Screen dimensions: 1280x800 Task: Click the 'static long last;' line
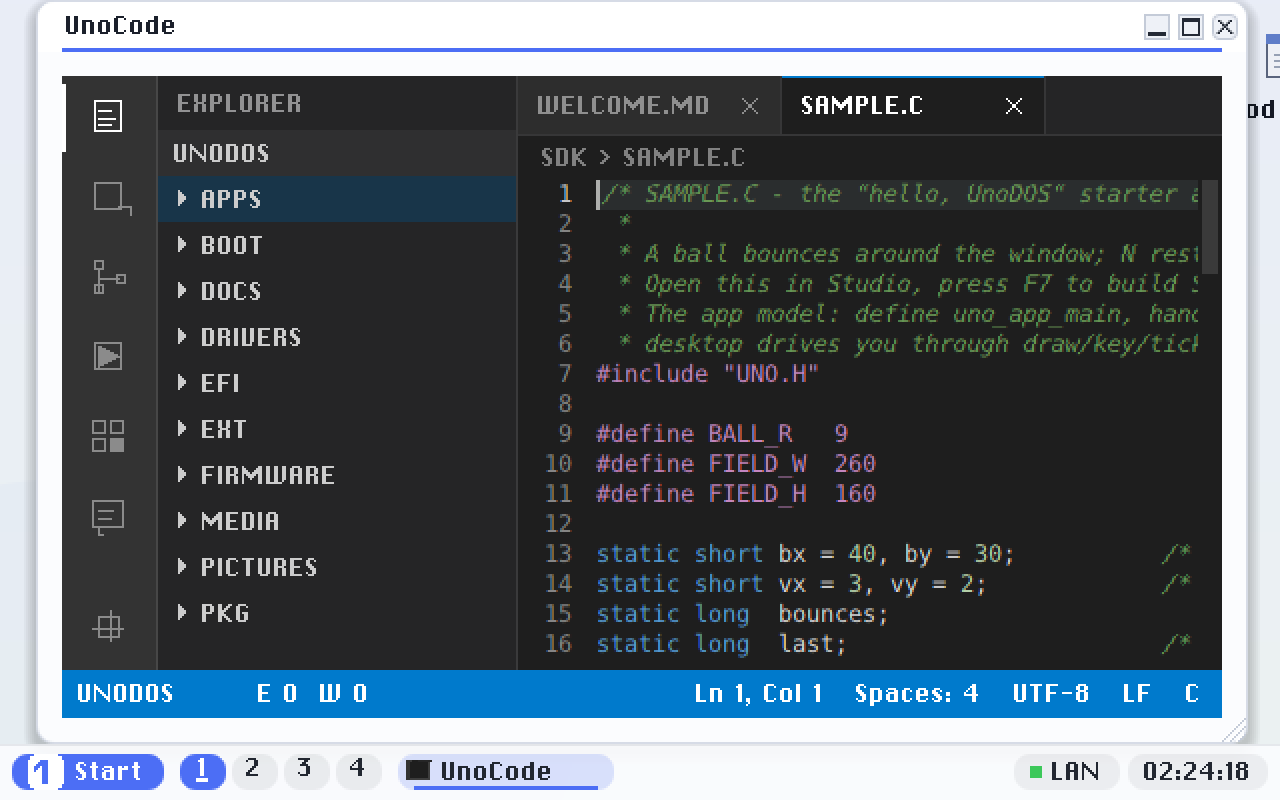[721, 644]
